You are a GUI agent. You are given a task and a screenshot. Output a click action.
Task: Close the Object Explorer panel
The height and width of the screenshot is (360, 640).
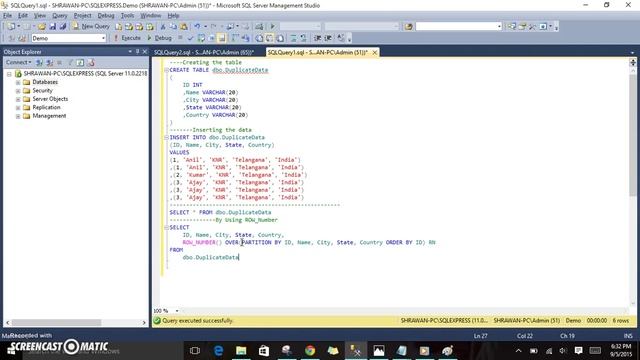(x=144, y=51)
